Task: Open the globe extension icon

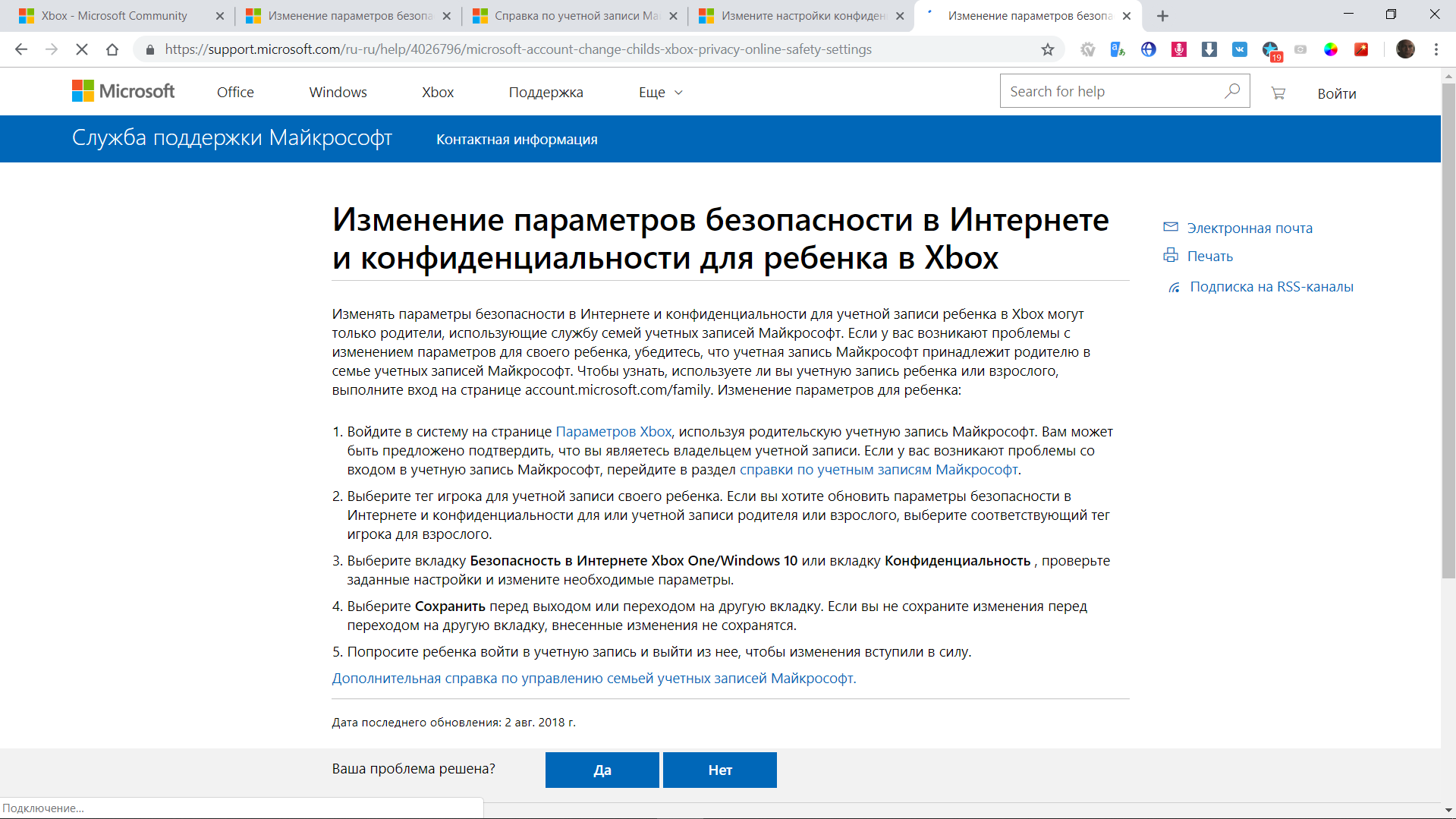Action: tap(1149, 49)
